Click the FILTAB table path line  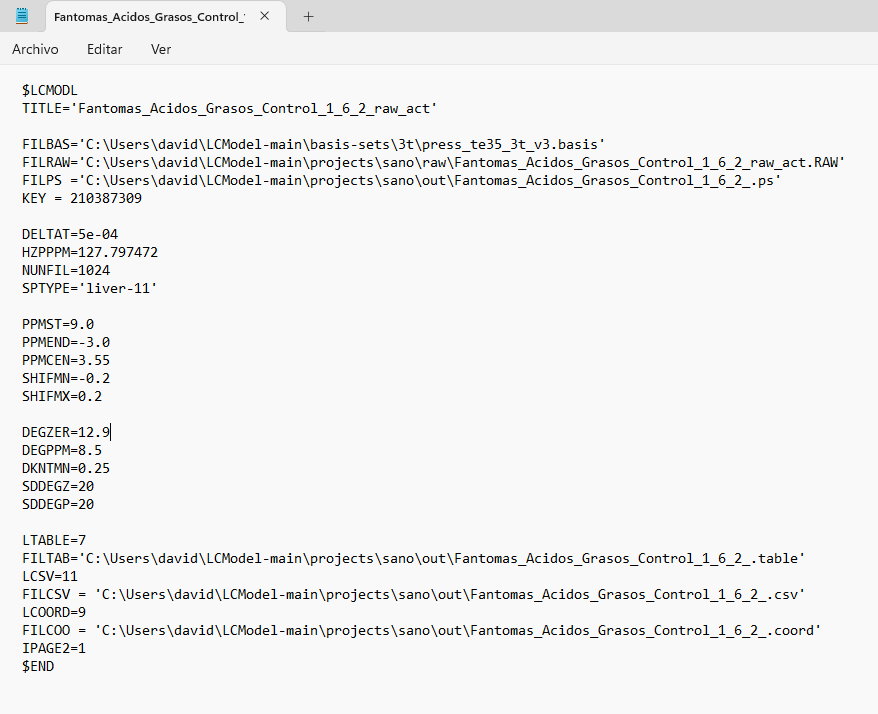click(413, 558)
